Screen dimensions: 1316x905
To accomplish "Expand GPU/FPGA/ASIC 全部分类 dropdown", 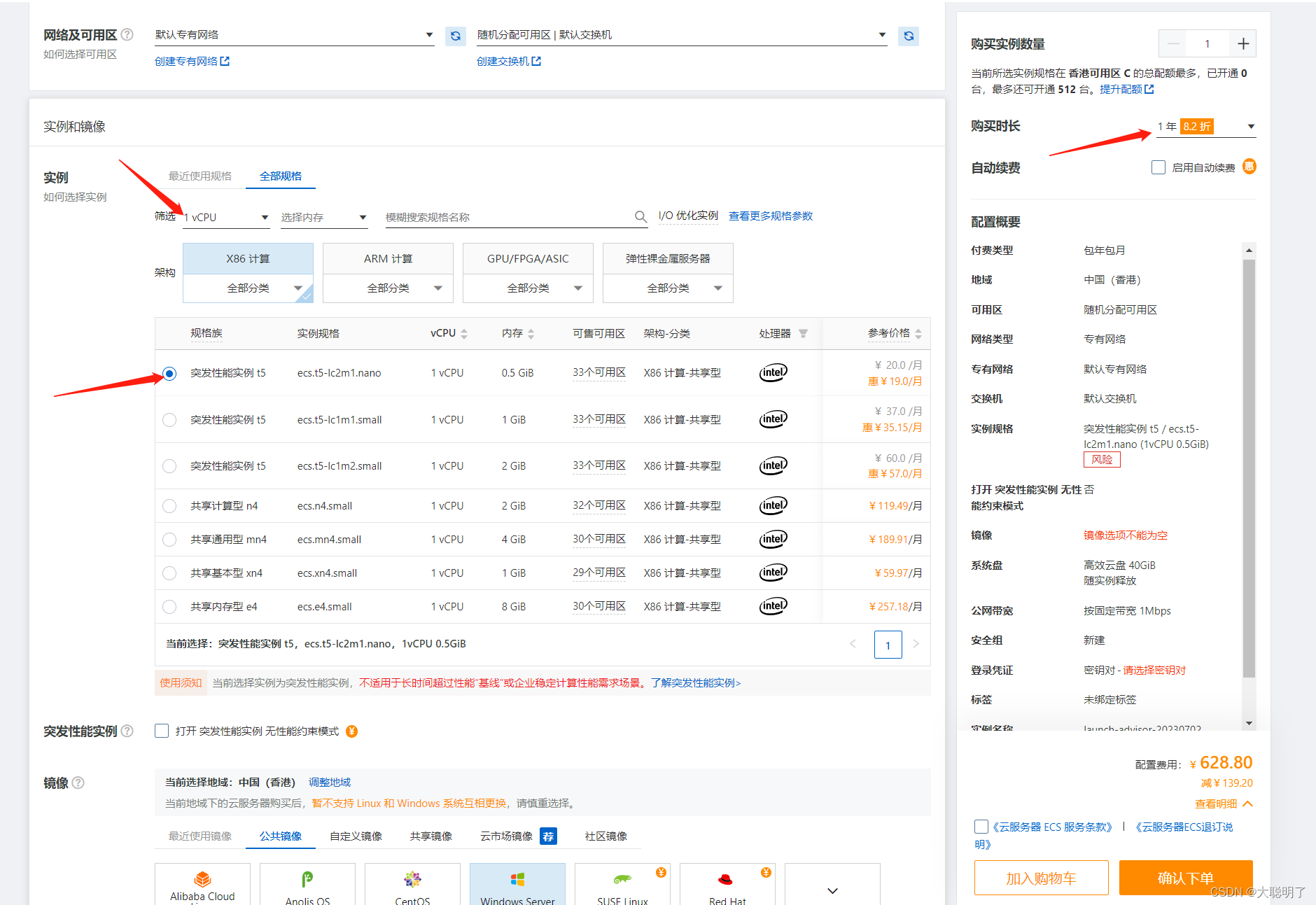I will (528, 288).
